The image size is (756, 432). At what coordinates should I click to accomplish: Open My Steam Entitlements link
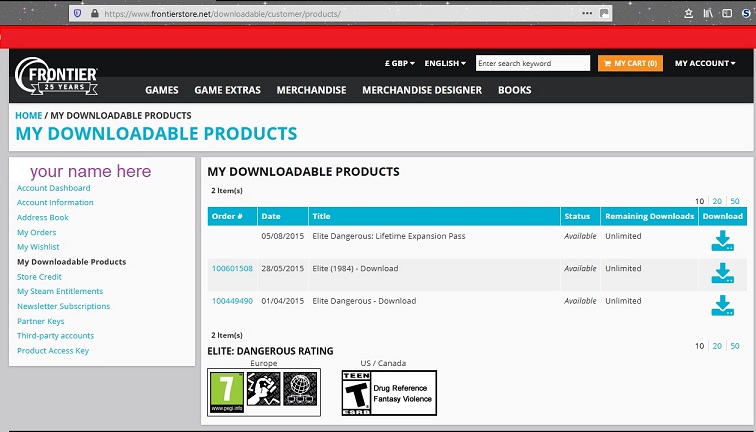(60, 291)
